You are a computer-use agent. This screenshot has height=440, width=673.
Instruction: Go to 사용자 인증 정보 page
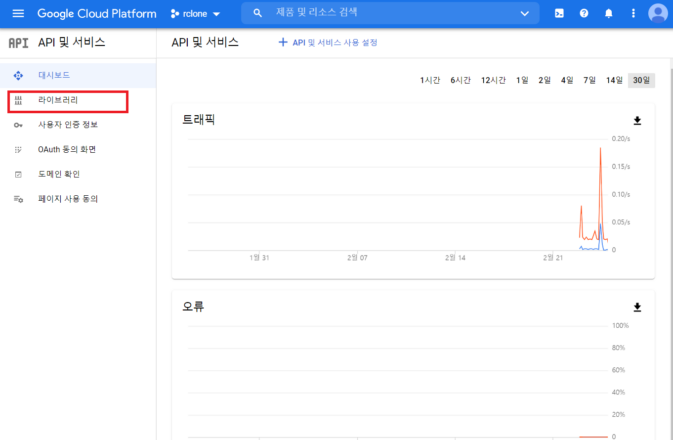pos(68,125)
